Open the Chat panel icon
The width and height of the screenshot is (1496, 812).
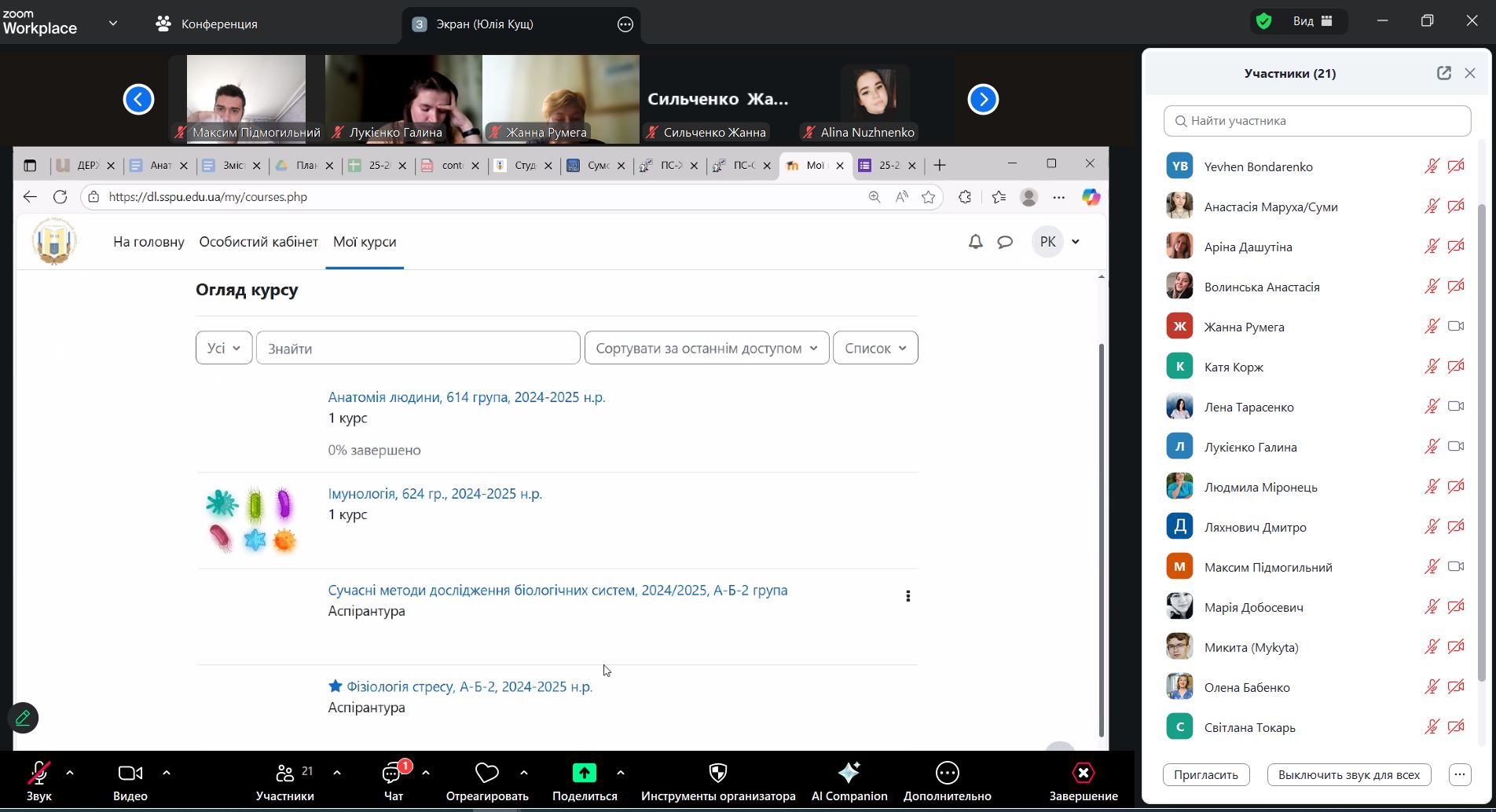[392, 774]
